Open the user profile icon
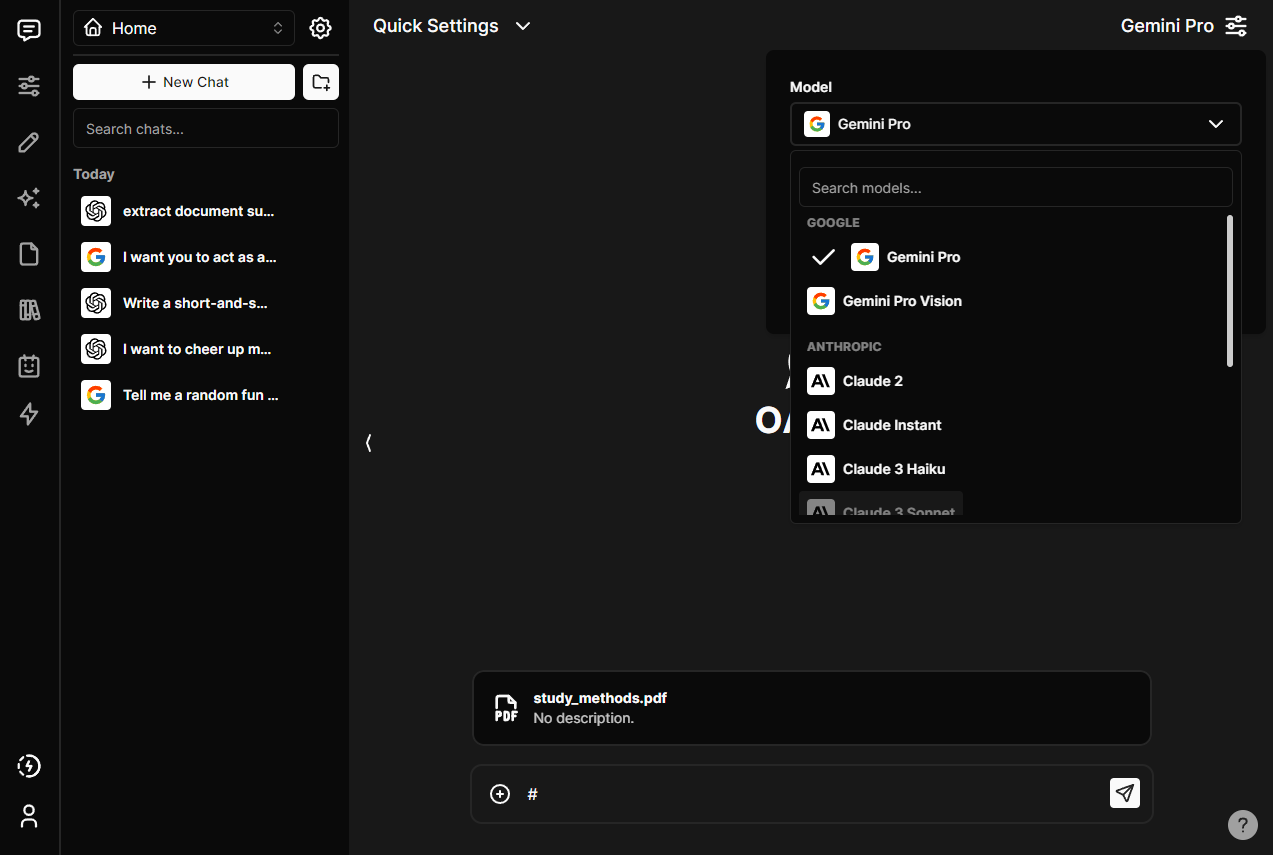 tap(29, 816)
